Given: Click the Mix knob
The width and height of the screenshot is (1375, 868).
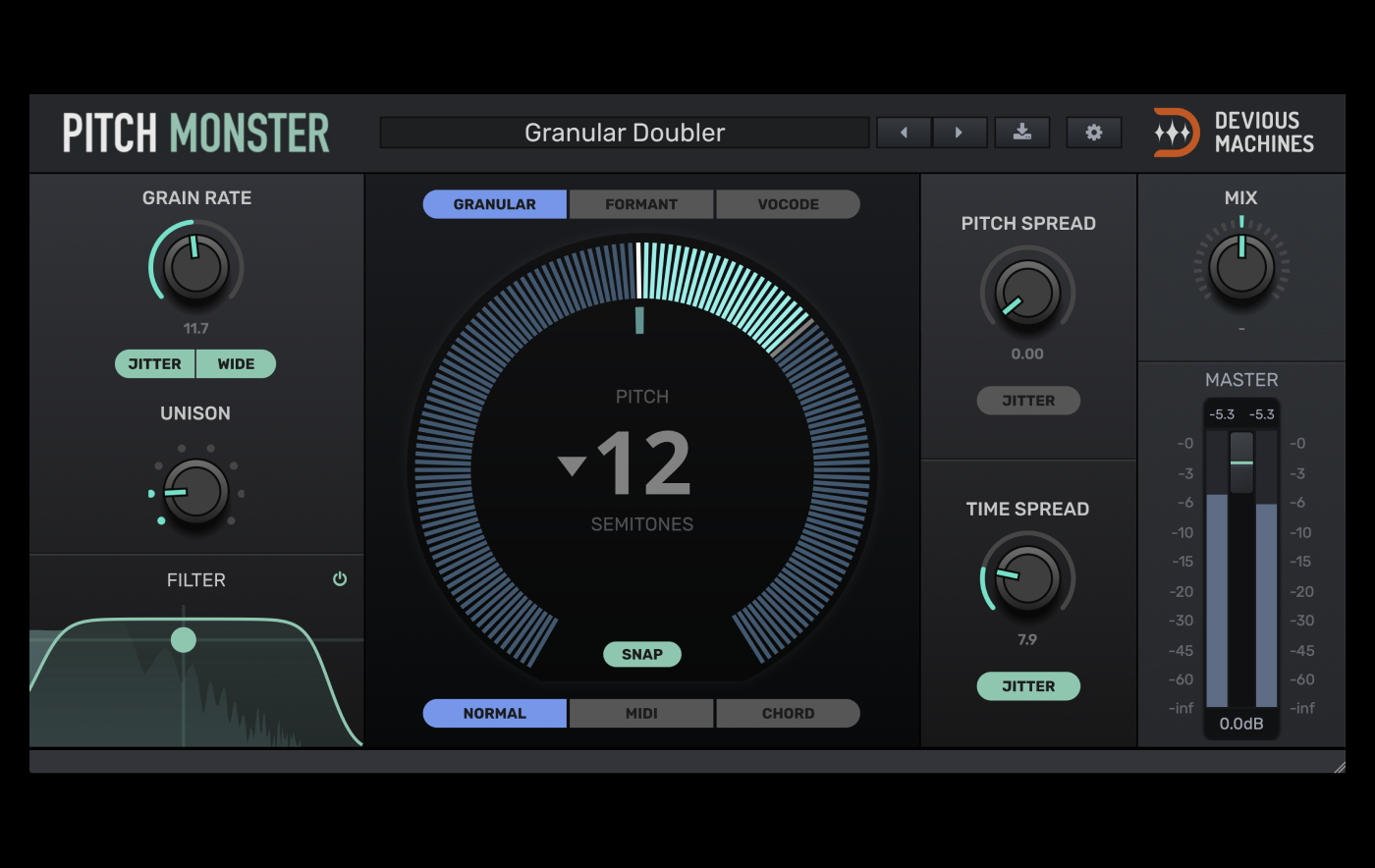Looking at the screenshot, I should (1241, 266).
